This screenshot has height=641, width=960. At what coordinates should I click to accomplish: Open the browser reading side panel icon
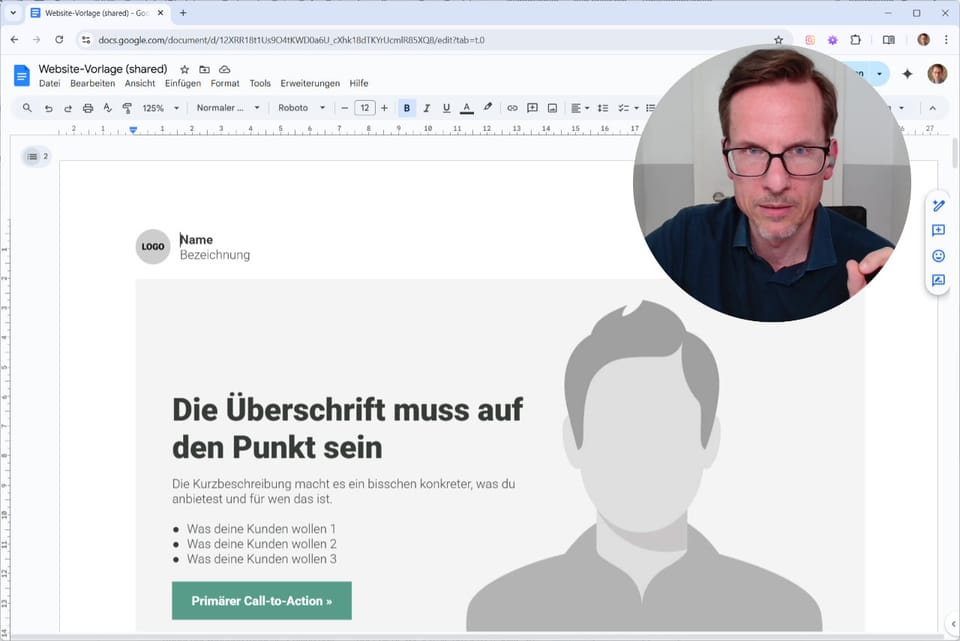(x=888, y=40)
